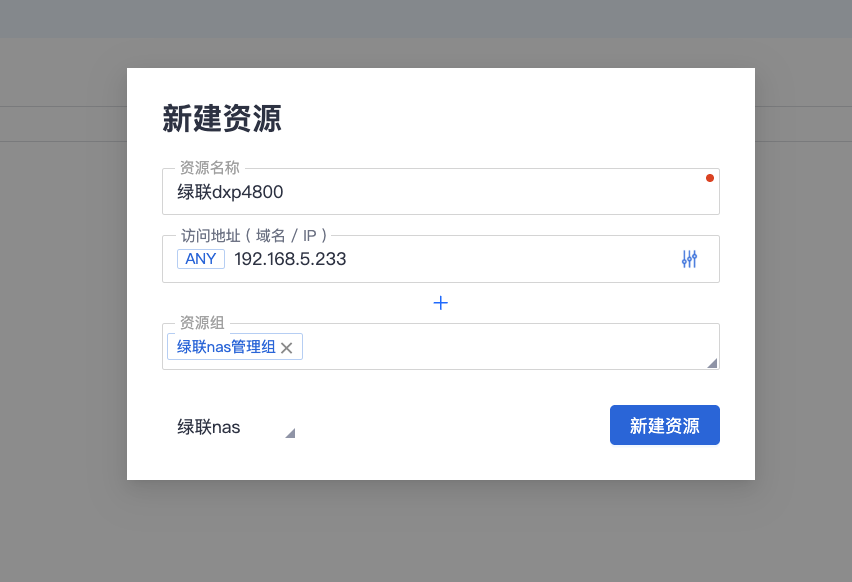
Task: Select the 绿联nas管理组 tag label
Action: click(x=226, y=347)
